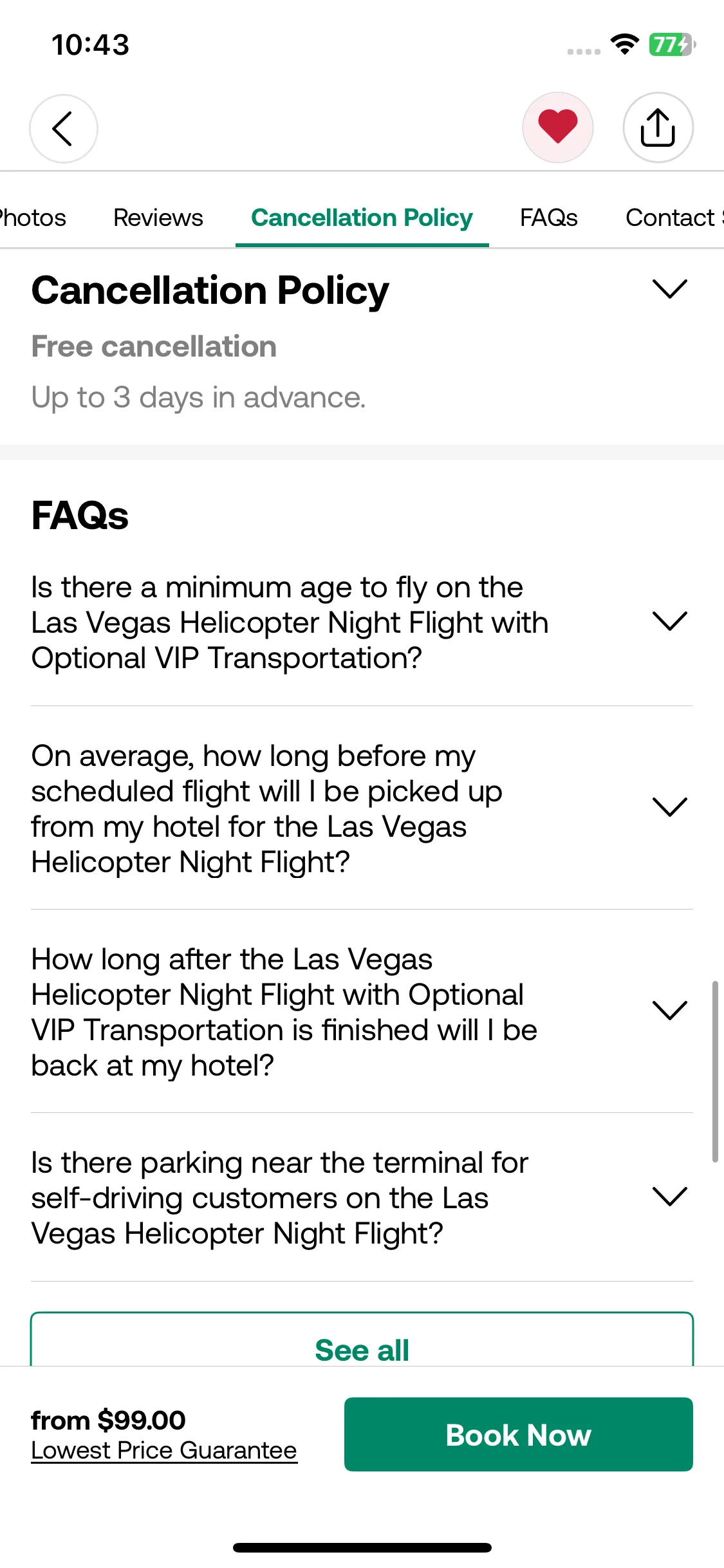Viewport: 724px width, 1568px height.
Task: Tap the battery indicator icon
Action: (x=672, y=44)
